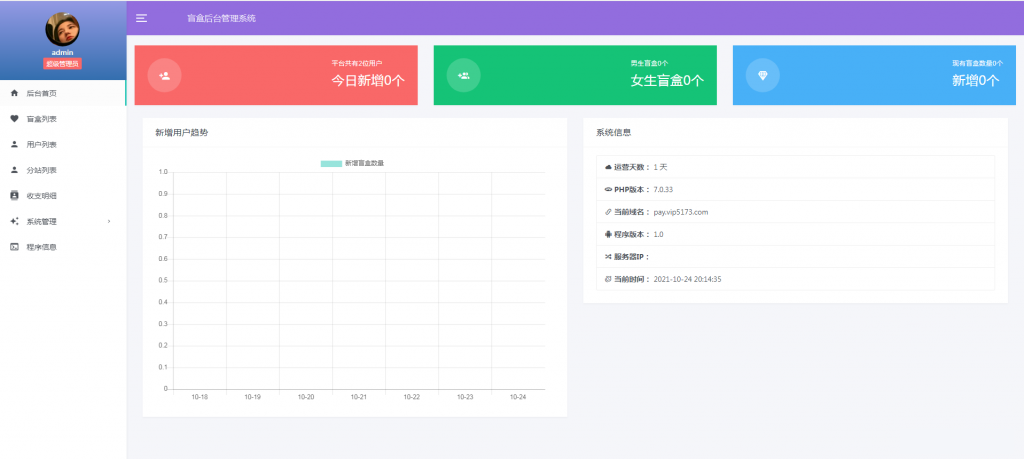This screenshot has width=1024, height=459.
Task: Click the admin username in sidebar
Action: pos(63,52)
